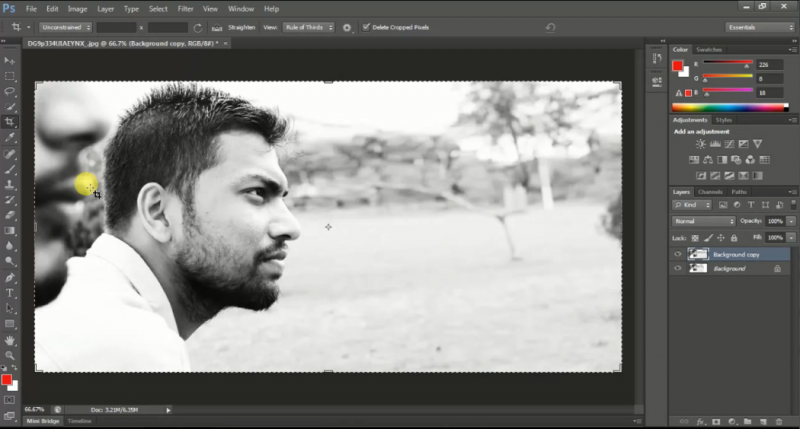Open the Window menu
Screen dimensions: 800x429
(x=241, y=9)
